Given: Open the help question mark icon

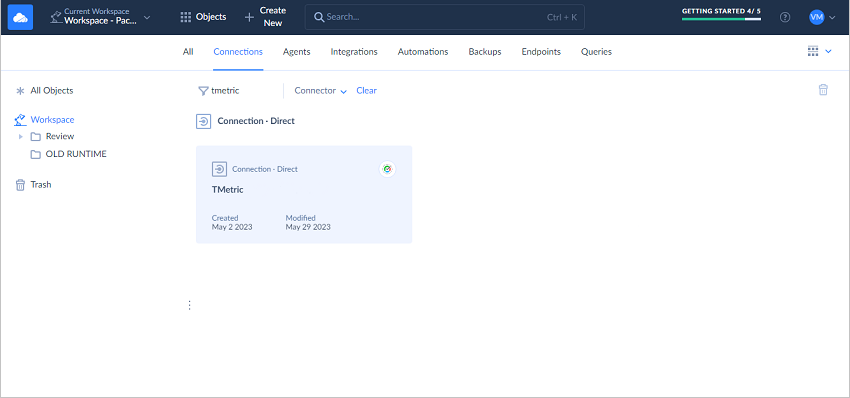Looking at the screenshot, I should 785,17.
